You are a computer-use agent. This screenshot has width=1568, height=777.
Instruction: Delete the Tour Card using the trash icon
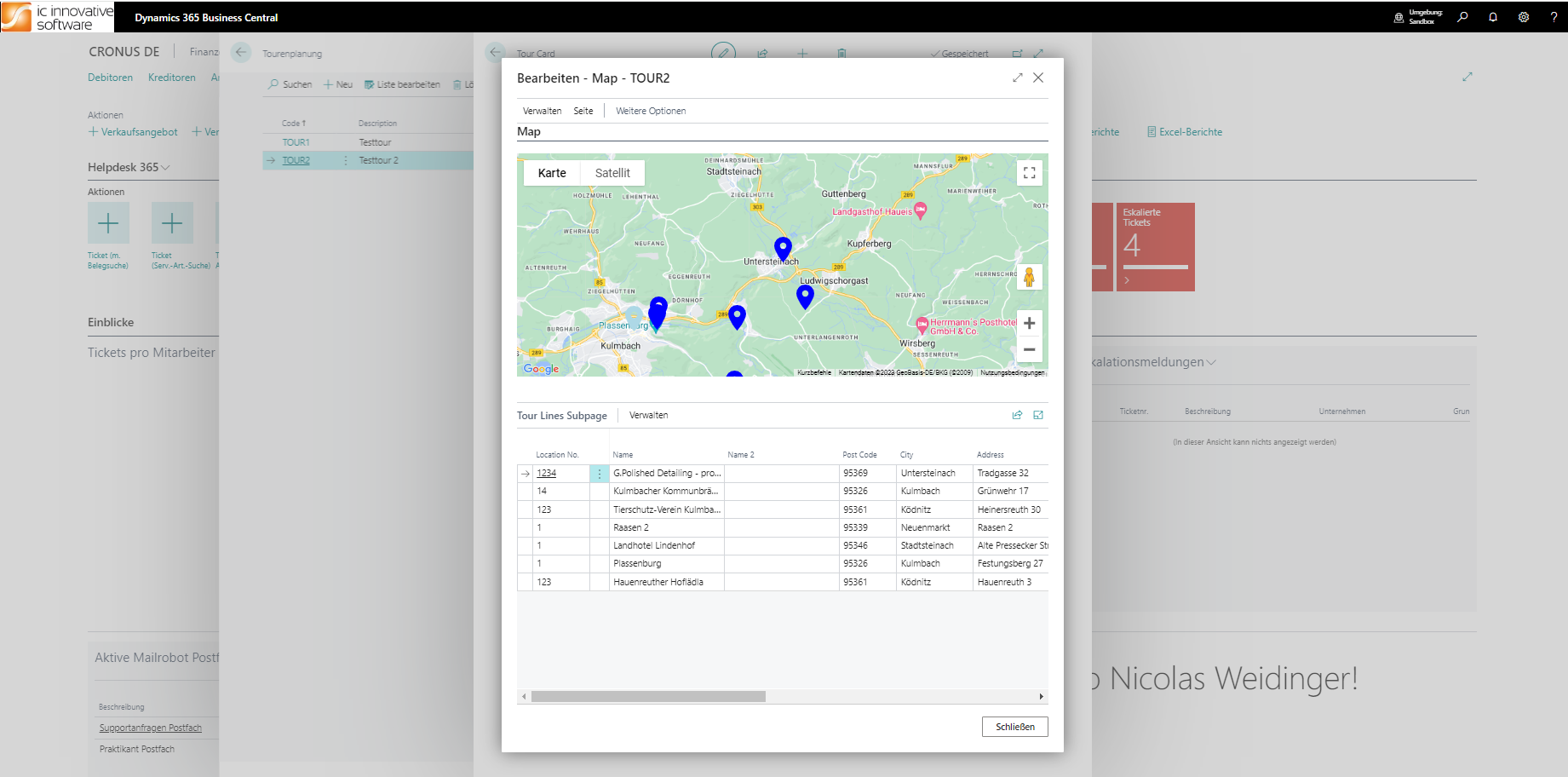(841, 54)
